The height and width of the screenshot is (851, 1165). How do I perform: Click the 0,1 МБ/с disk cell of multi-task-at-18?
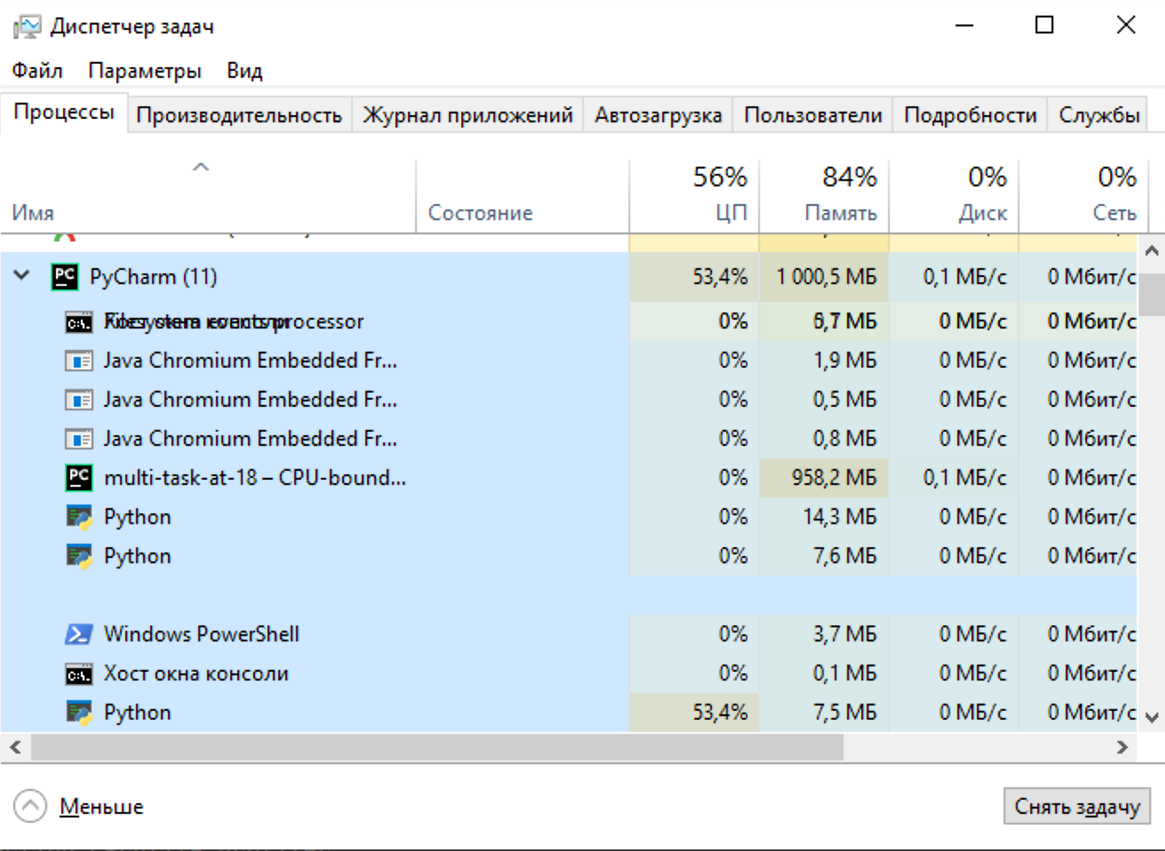point(954,478)
